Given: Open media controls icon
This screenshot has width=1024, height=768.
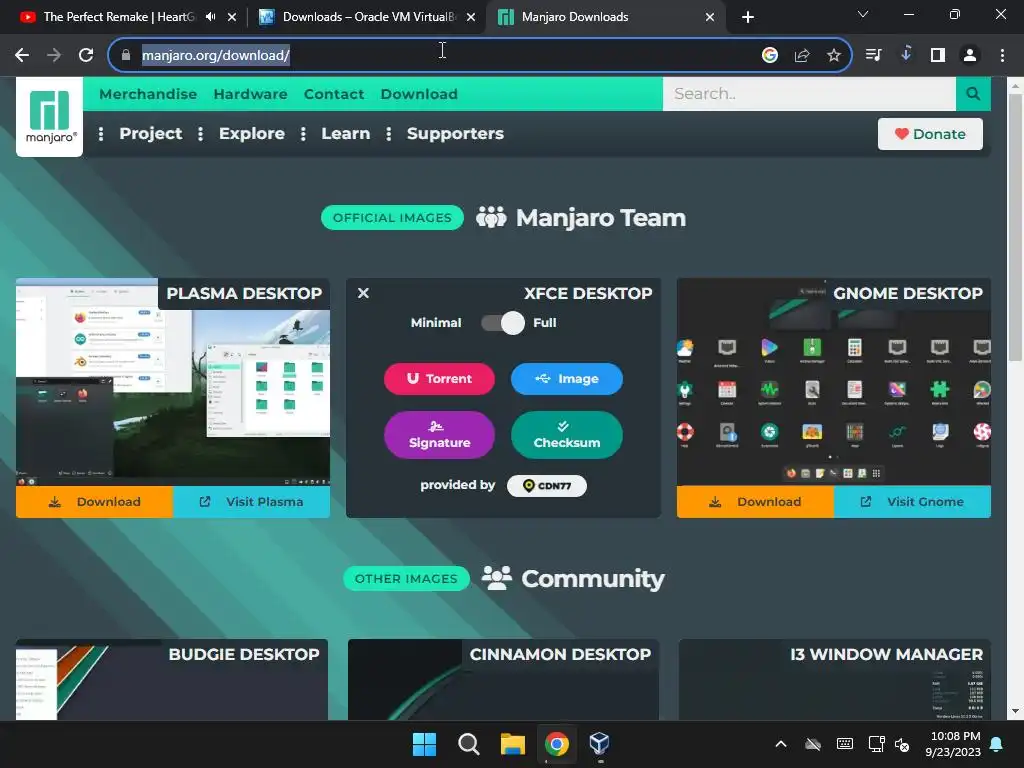Looking at the screenshot, I should [873, 55].
